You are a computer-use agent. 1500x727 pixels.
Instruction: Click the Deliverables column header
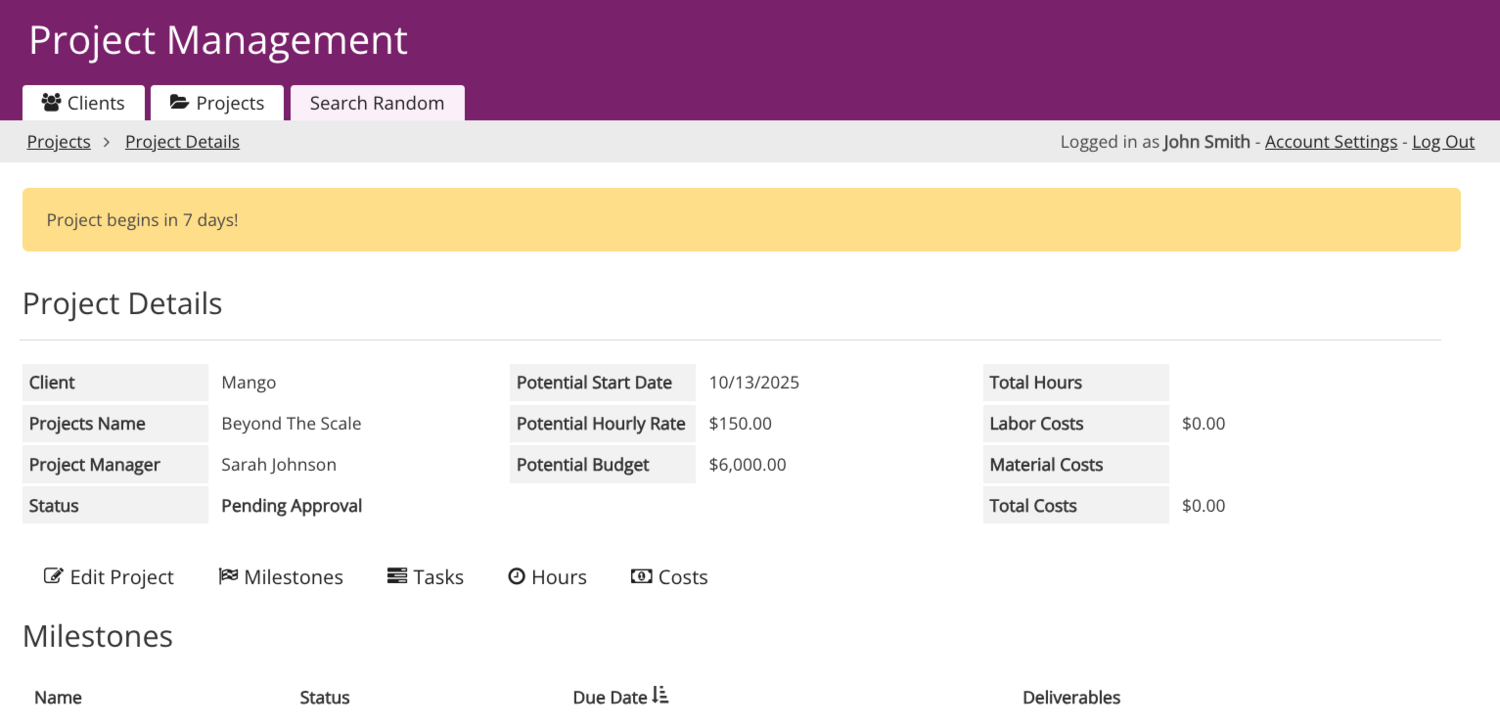1071,697
